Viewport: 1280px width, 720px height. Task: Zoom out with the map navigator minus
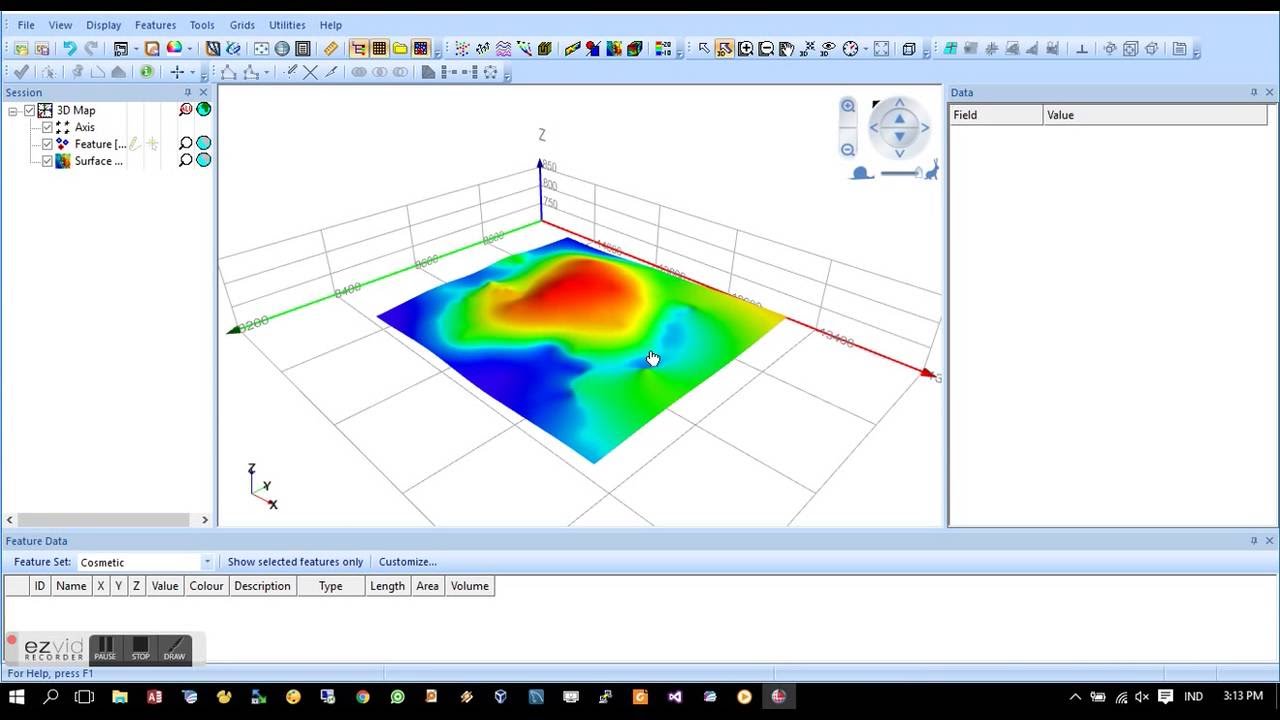pyautogui.click(x=848, y=150)
